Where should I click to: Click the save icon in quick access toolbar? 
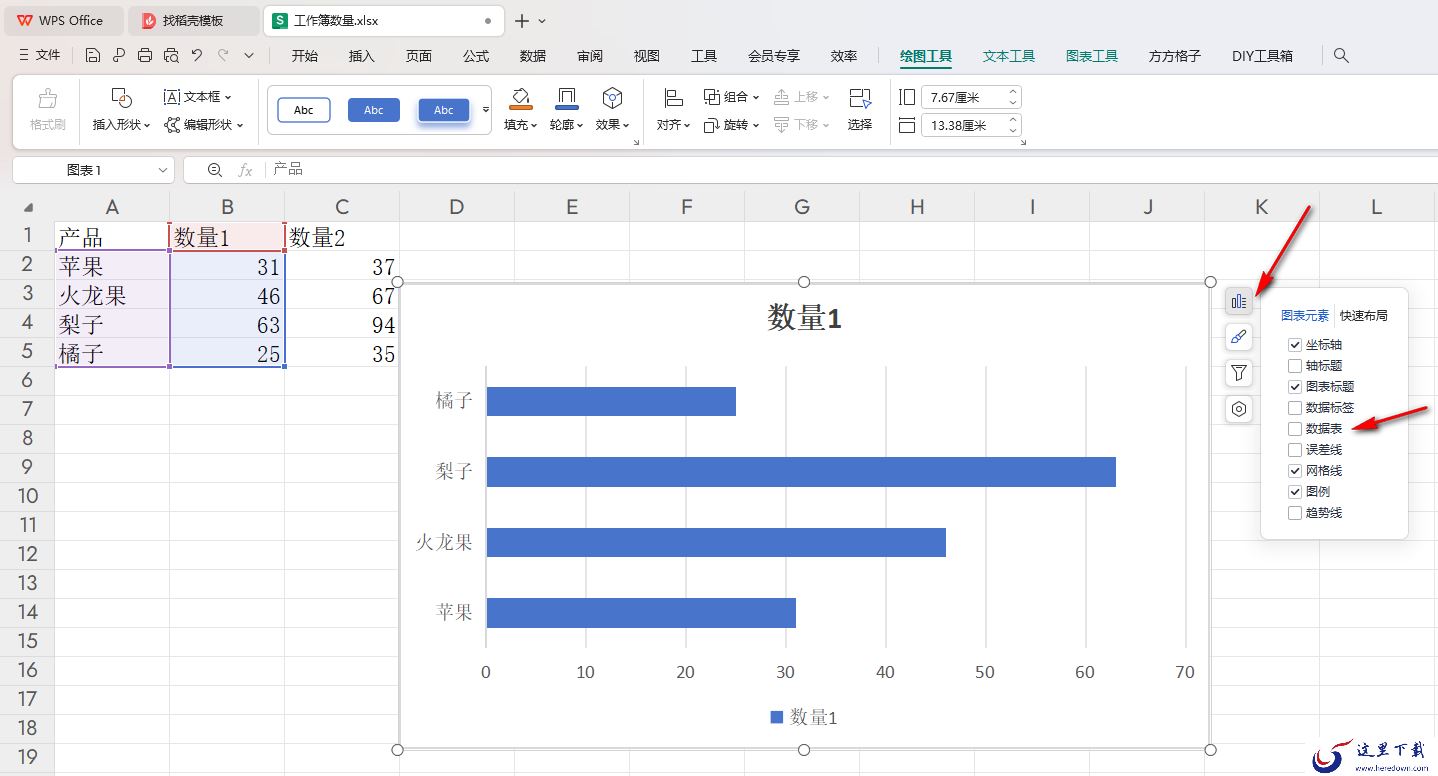tap(93, 56)
